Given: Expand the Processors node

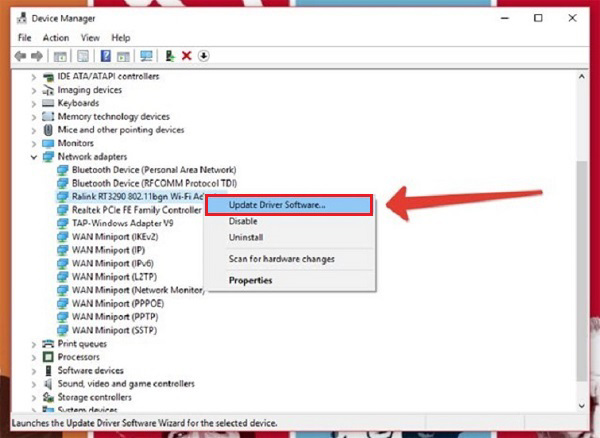Looking at the screenshot, I should [x=34, y=358].
